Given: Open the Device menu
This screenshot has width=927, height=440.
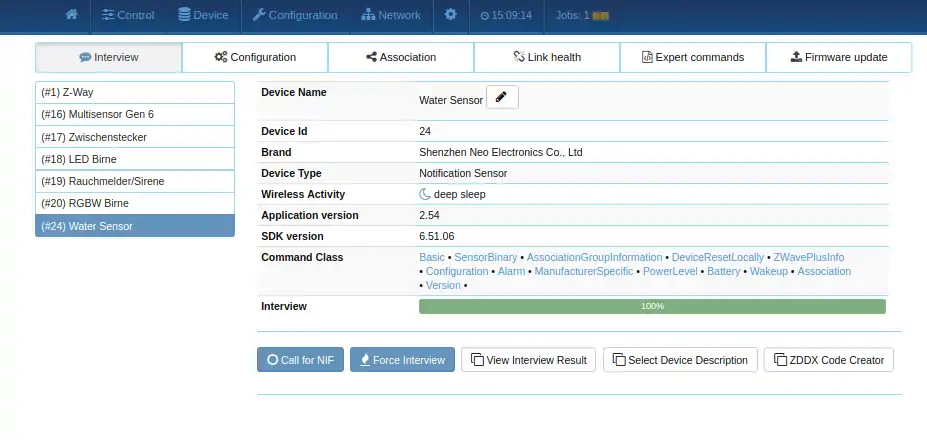Looking at the screenshot, I should 203,15.
